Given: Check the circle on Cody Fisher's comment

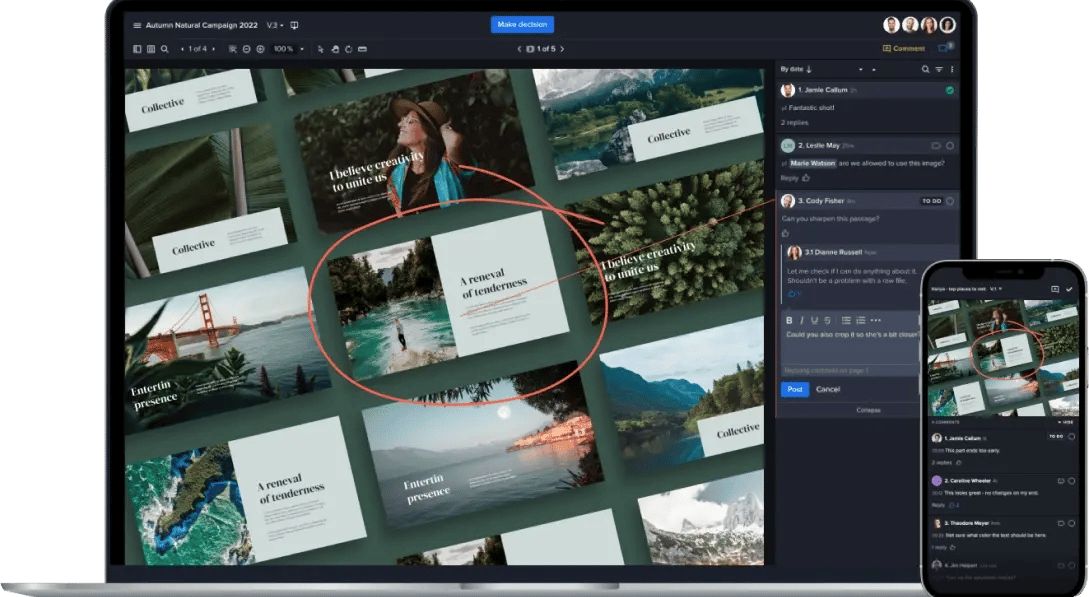Looking at the screenshot, I should click(949, 201).
